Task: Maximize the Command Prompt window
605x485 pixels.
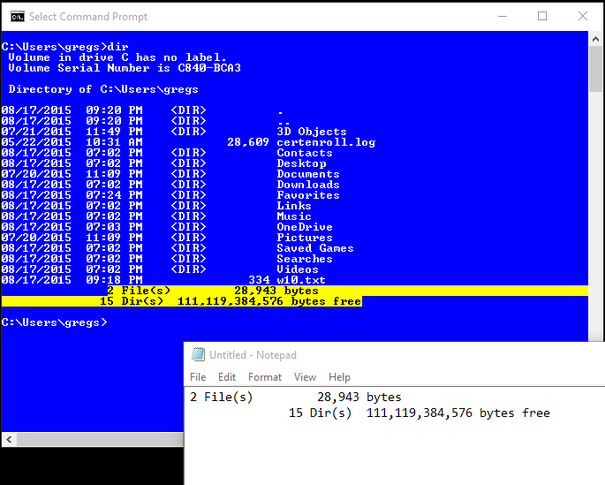Action: click(x=542, y=16)
